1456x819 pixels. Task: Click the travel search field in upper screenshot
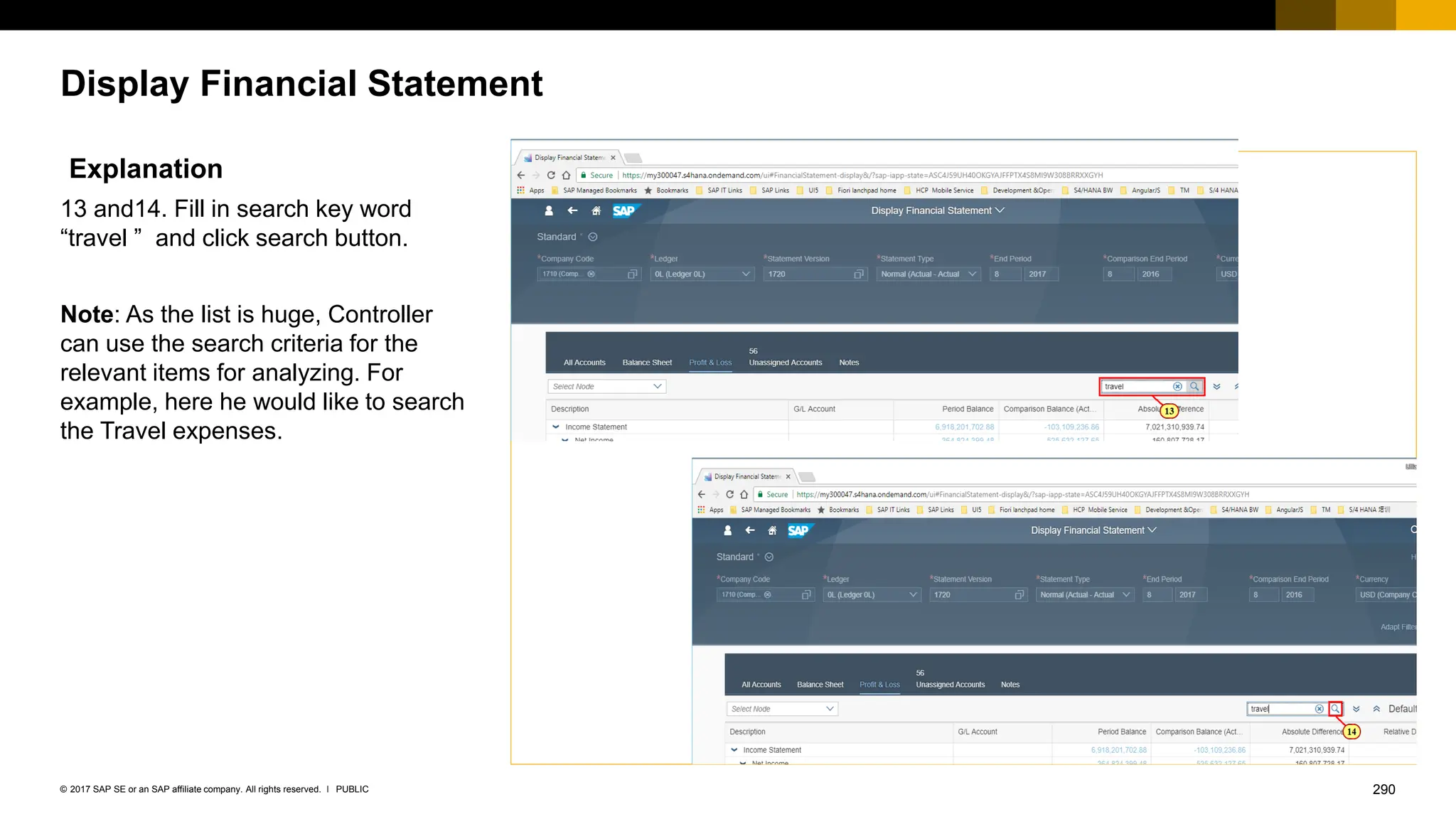point(1136,387)
